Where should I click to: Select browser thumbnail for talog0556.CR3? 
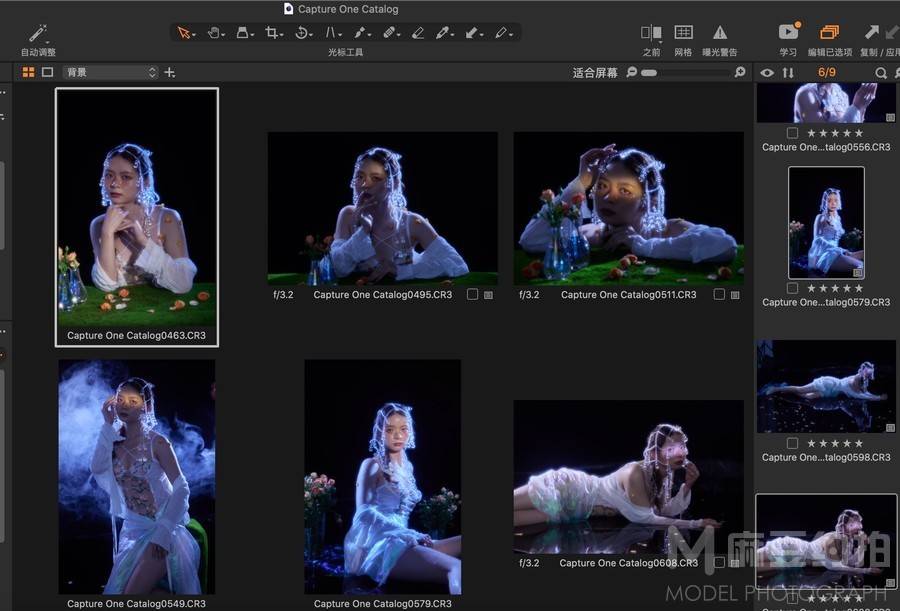(827, 103)
